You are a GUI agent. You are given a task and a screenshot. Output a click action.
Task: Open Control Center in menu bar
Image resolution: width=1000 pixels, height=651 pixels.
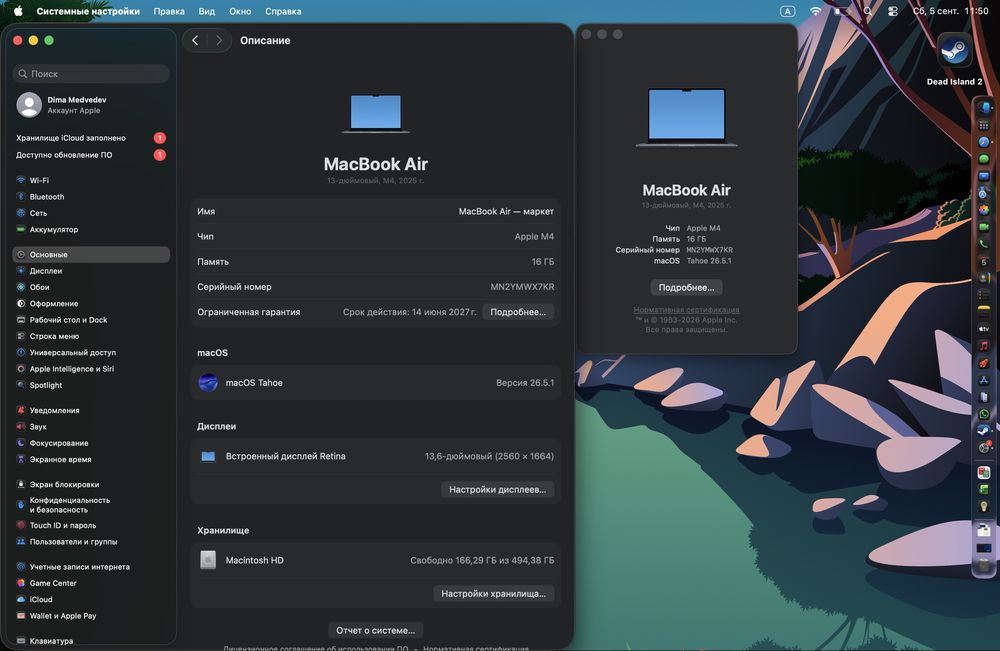coord(893,11)
